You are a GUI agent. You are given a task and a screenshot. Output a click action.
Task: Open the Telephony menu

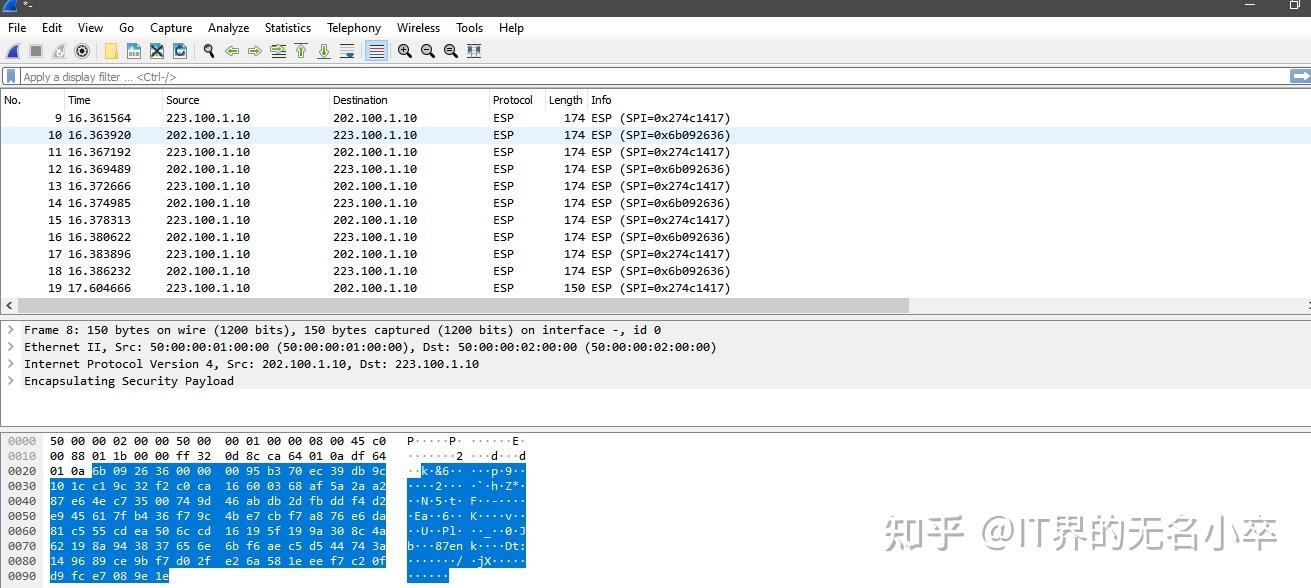(x=354, y=28)
